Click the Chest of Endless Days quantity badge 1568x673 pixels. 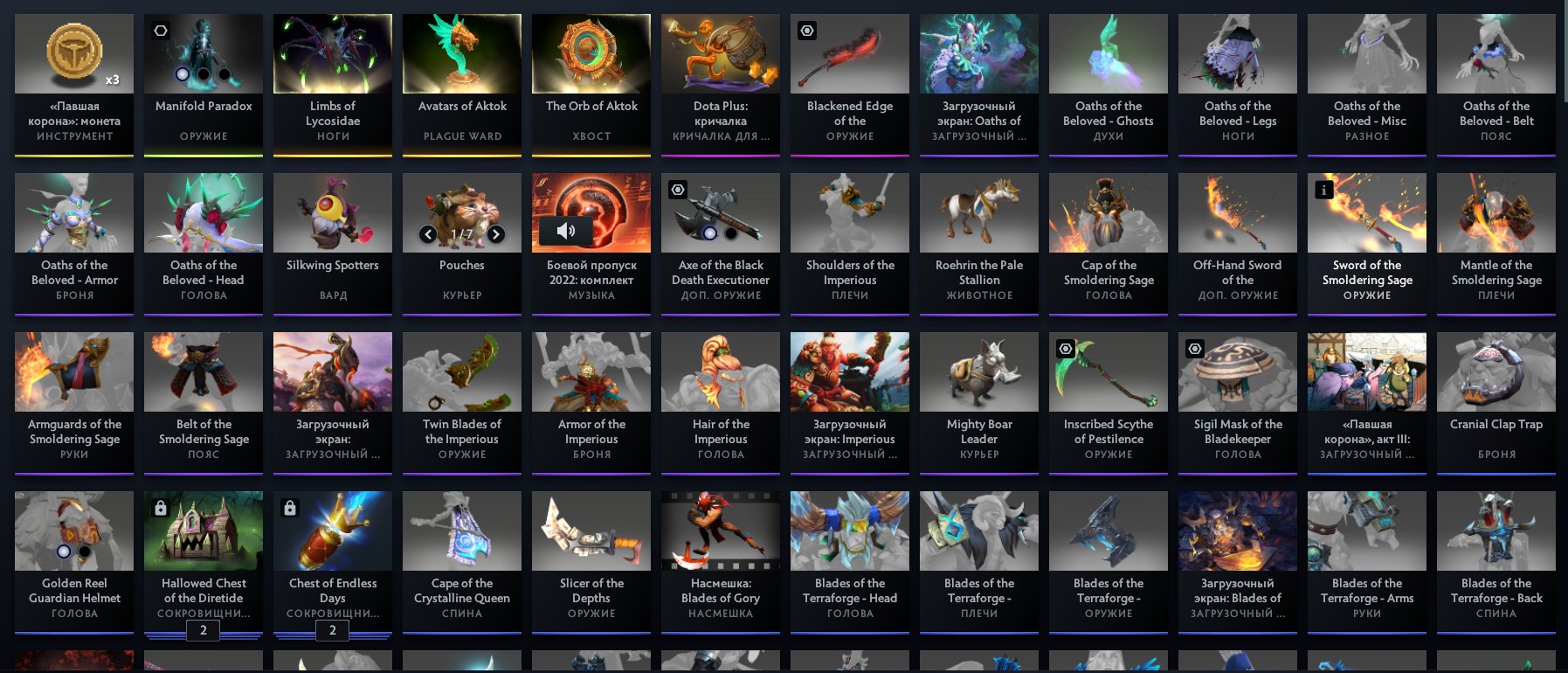(x=333, y=630)
